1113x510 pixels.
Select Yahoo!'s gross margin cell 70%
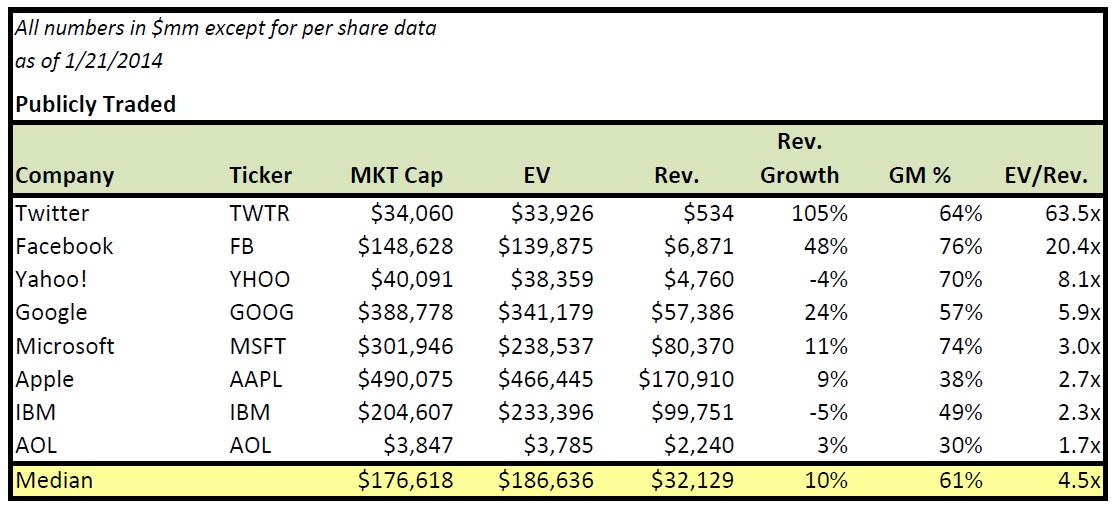[963, 280]
